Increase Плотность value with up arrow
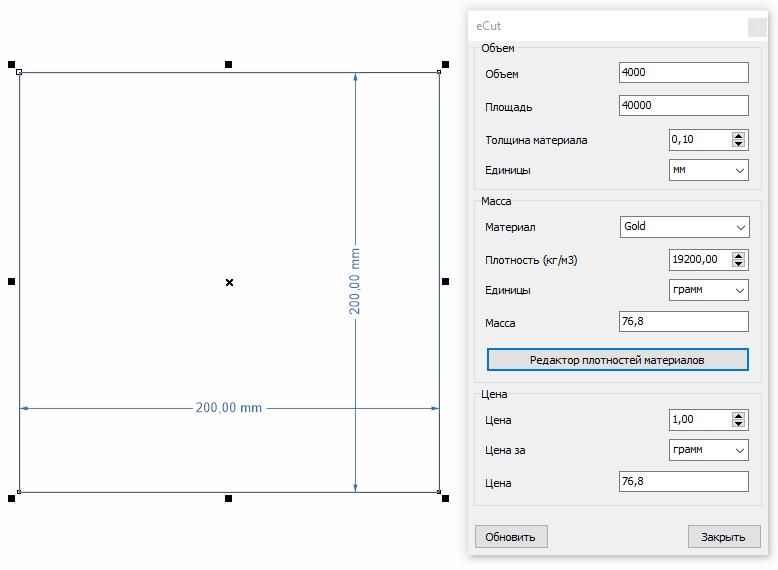This screenshot has width=778, height=570. [738, 255]
